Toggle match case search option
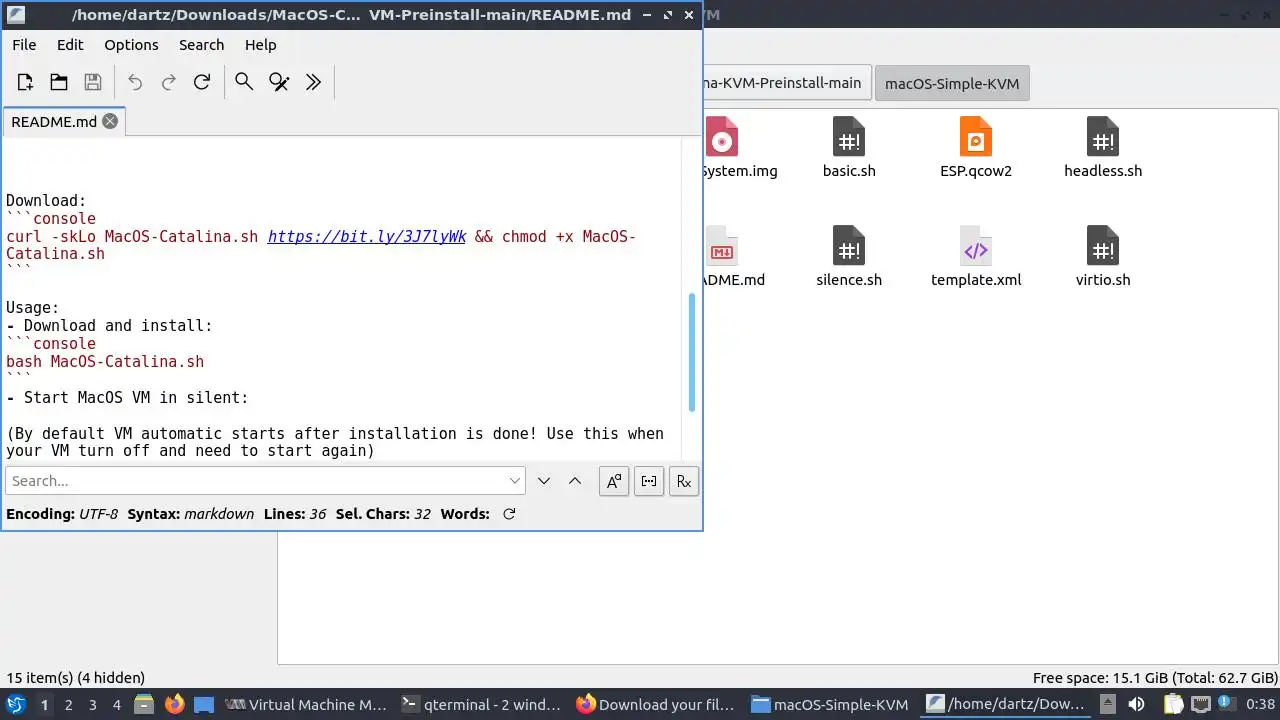This screenshot has height=720, width=1280. (x=613, y=481)
